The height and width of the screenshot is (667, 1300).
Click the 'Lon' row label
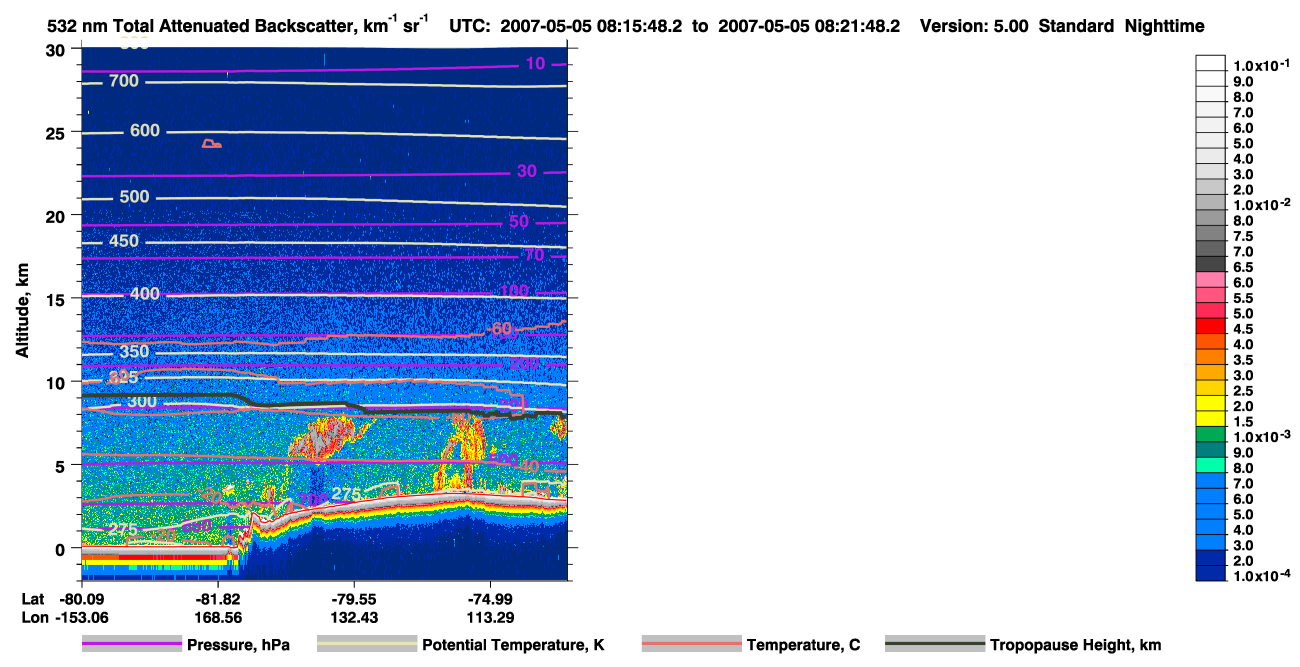tap(35, 617)
